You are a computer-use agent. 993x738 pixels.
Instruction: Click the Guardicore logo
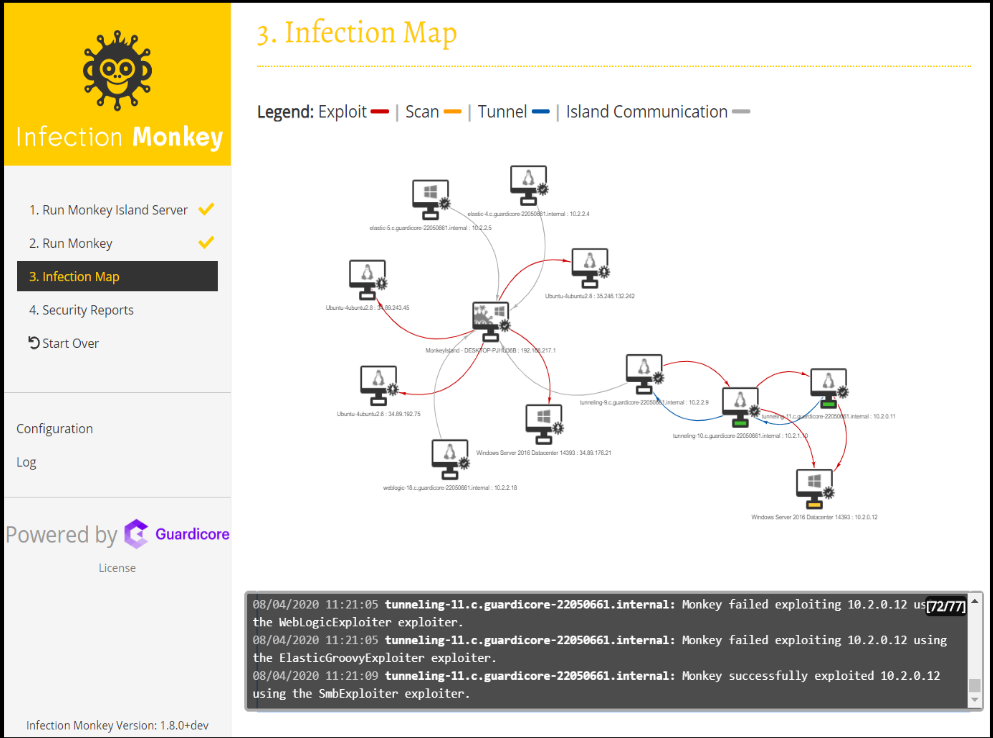(x=177, y=534)
